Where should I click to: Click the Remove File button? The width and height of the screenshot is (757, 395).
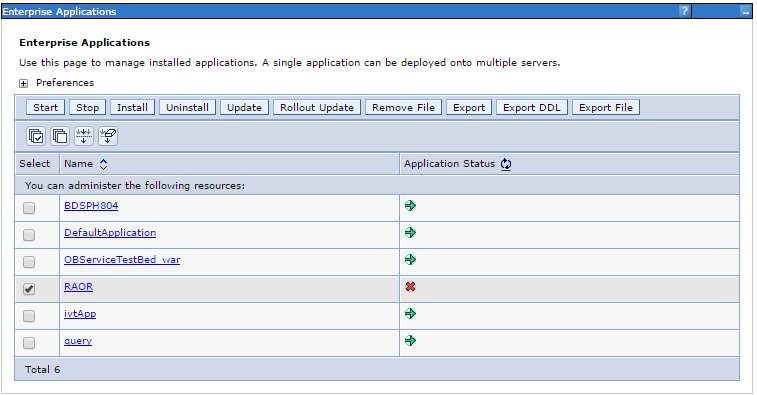(403, 108)
